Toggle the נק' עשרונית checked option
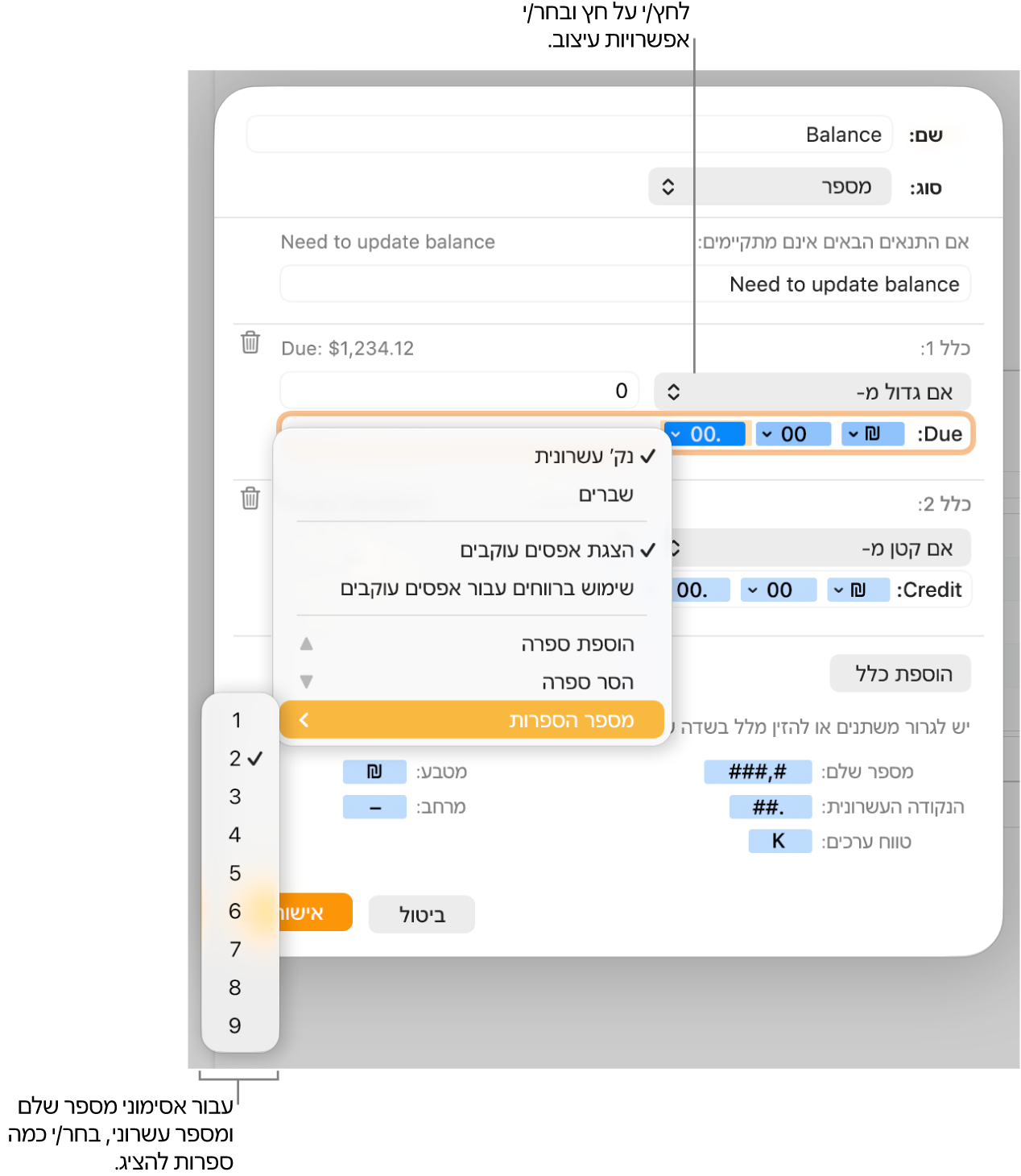 pyautogui.click(x=595, y=457)
